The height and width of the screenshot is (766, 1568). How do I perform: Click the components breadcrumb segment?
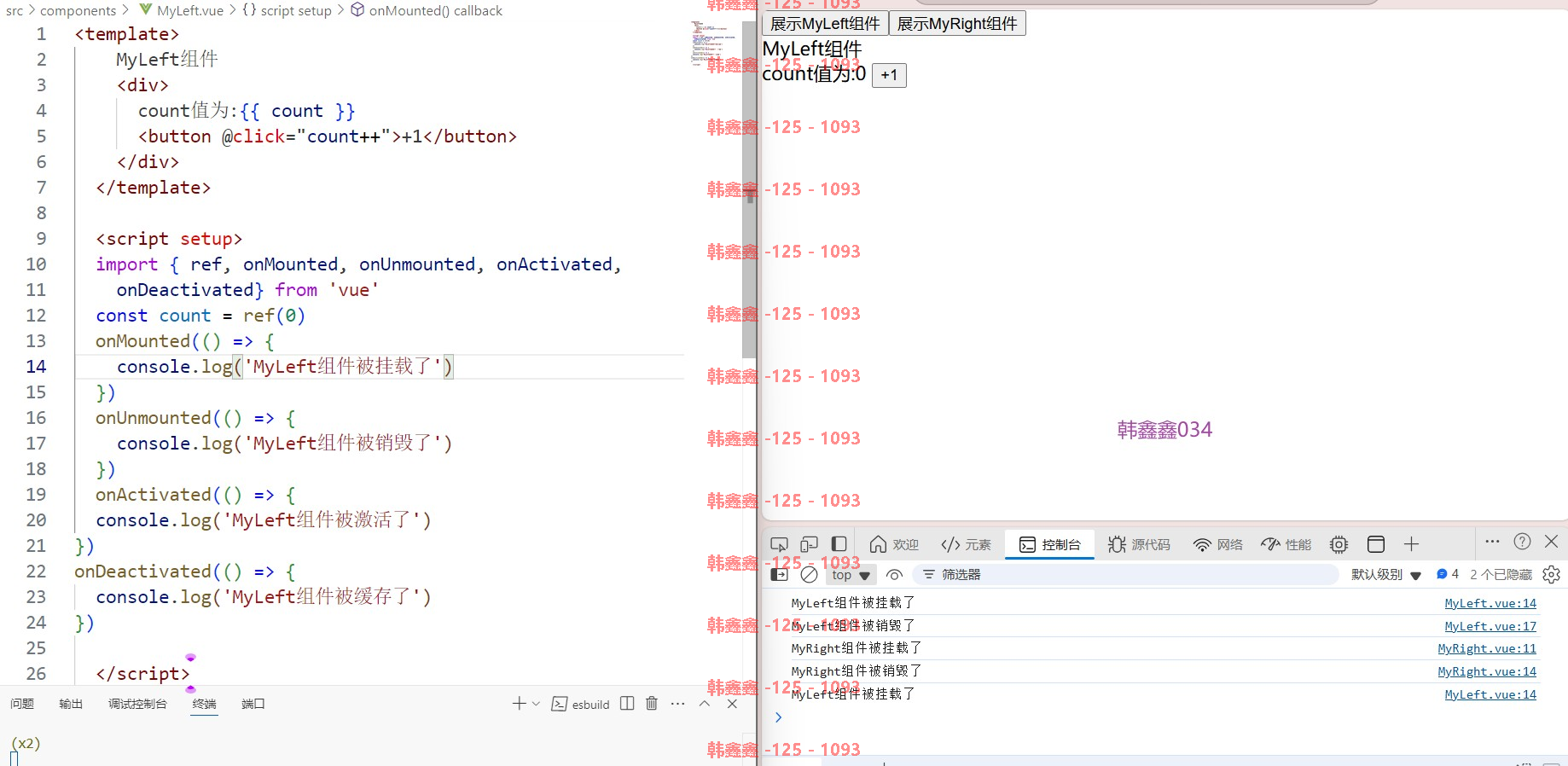click(78, 10)
